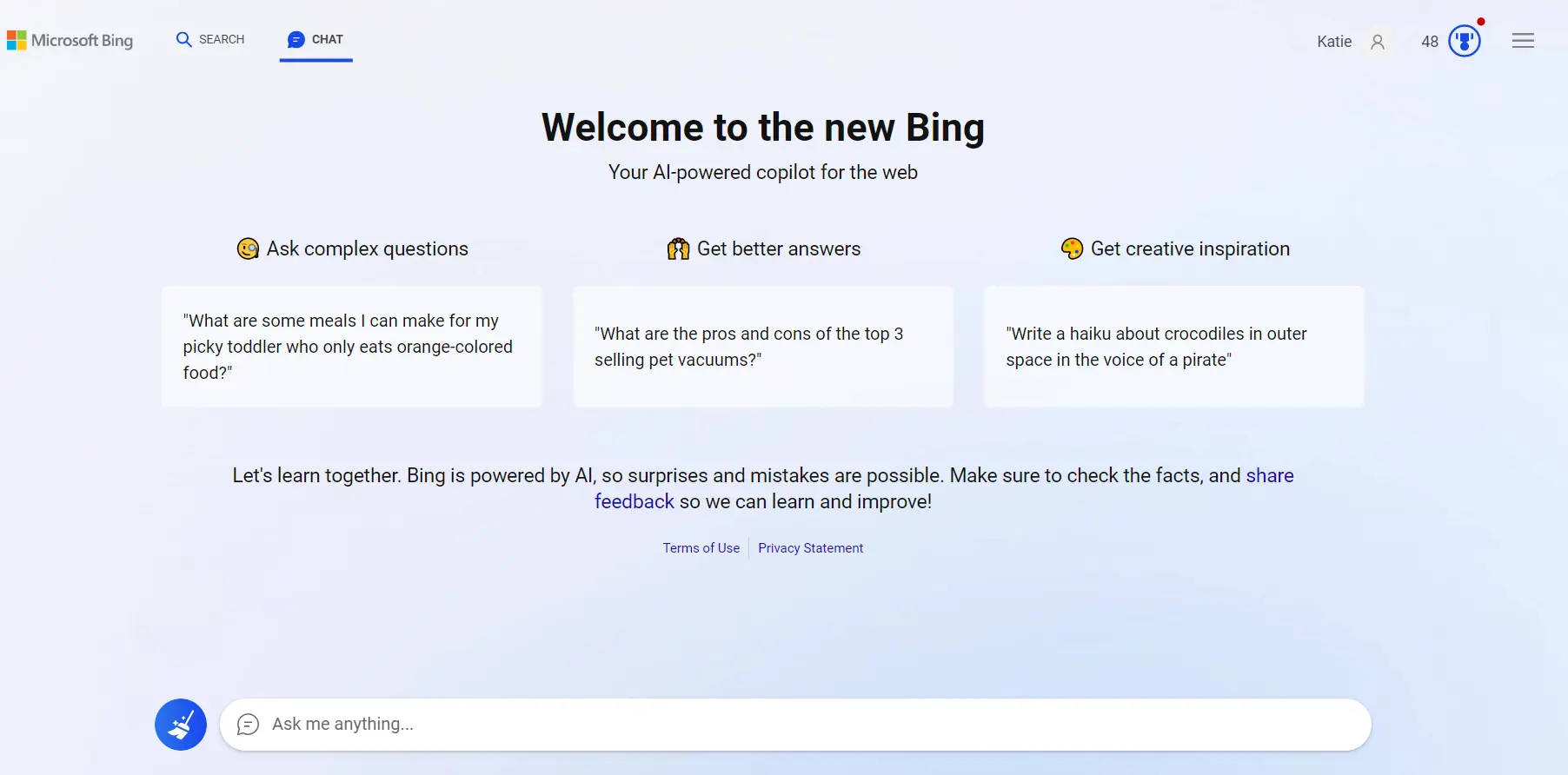Viewport: 1568px width, 775px height.
Task: Click the chat bubble icon in input box
Action: click(x=248, y=725)
